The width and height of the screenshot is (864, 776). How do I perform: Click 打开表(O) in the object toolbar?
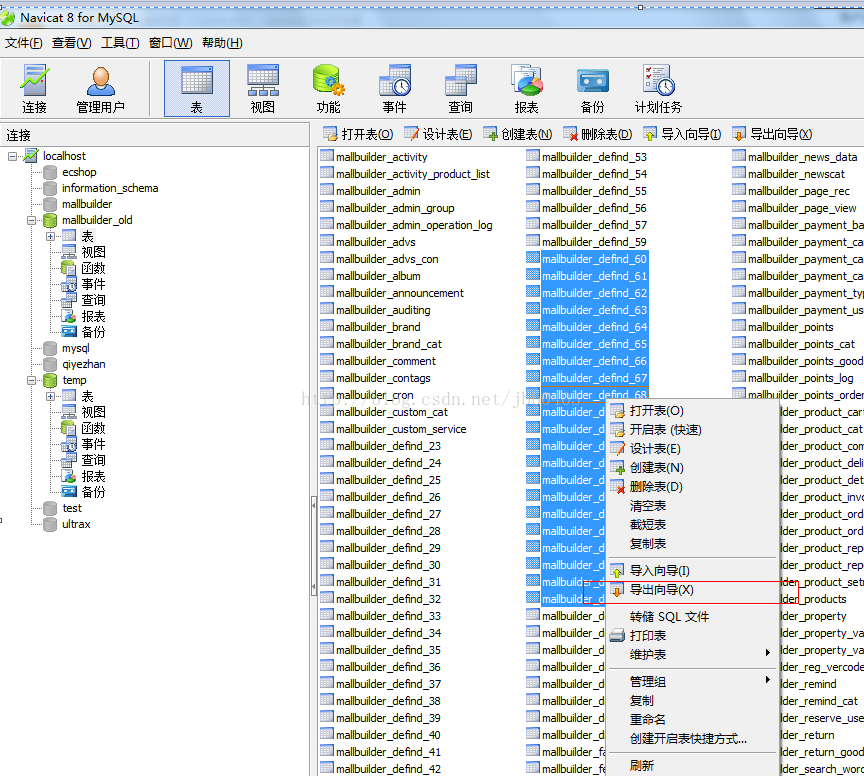pos(358,134)
